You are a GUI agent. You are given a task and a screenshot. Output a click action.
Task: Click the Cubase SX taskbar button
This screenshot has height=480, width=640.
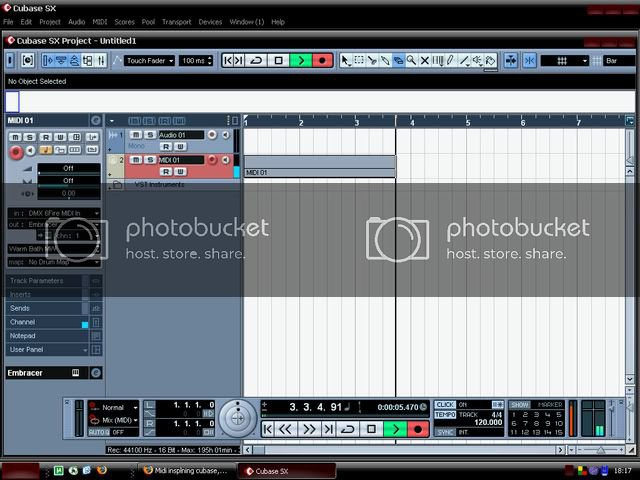coord(287,471)
